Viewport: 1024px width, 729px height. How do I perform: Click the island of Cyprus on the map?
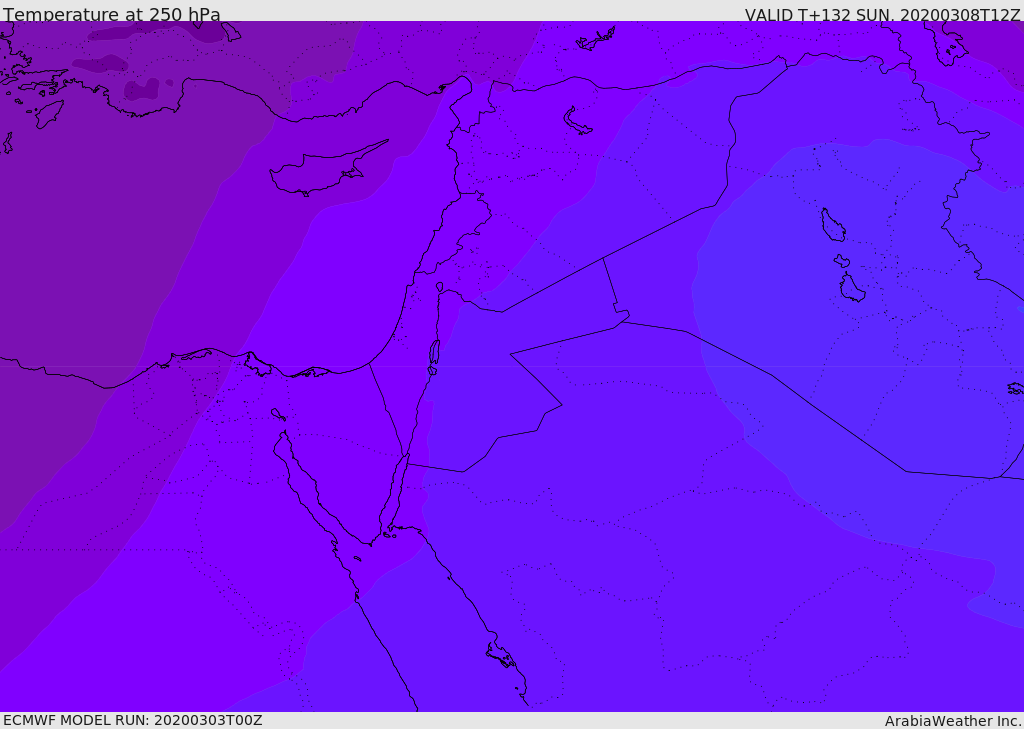click(x=318, y=173)
